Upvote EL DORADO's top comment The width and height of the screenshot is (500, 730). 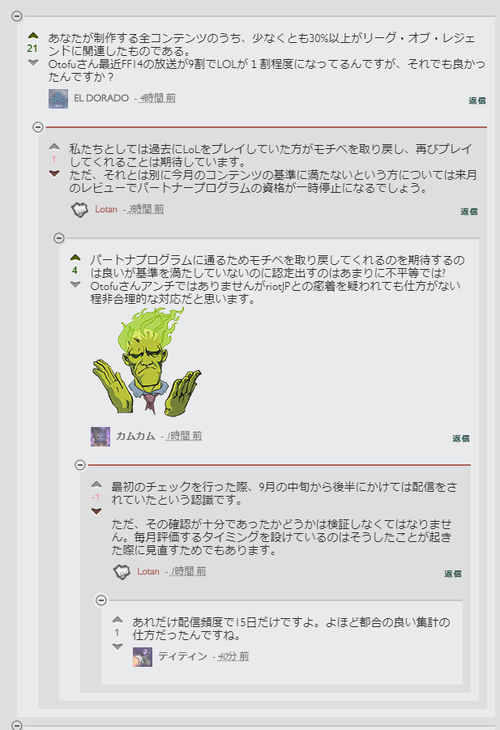(33, 35)
